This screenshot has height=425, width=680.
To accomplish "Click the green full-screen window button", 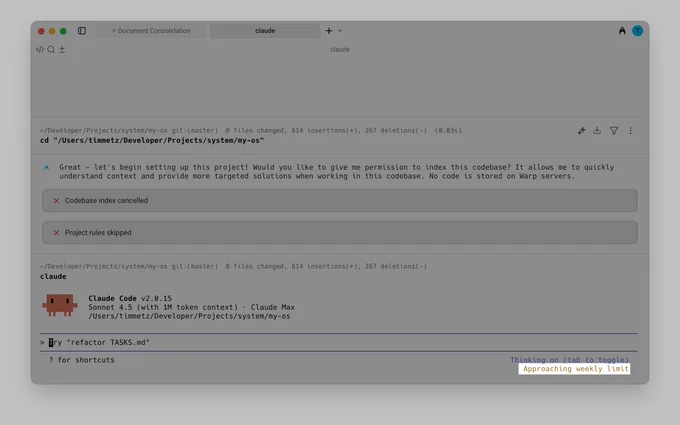I will [x=63, y=31].
